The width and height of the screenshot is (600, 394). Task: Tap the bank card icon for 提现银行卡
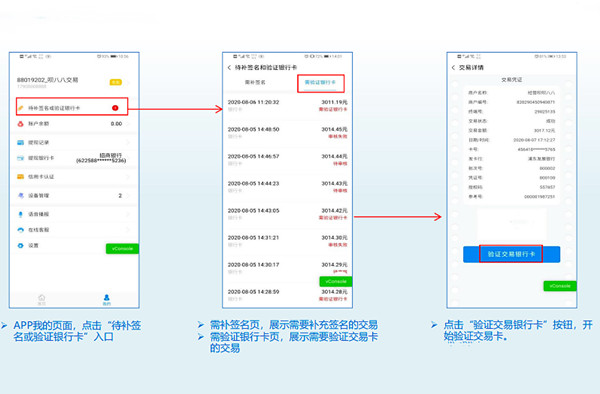coord(21,158)
